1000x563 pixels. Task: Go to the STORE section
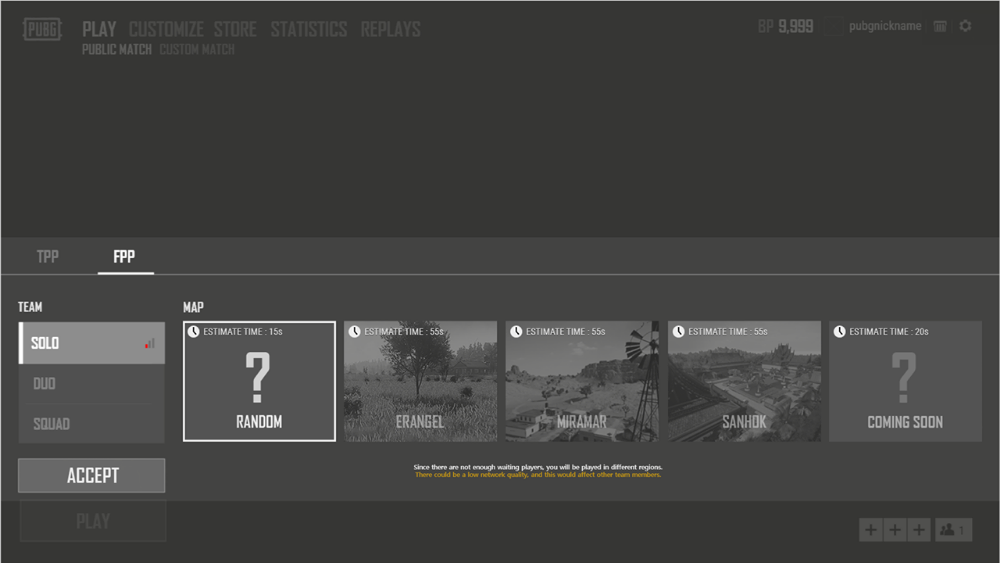click(235, 29)
